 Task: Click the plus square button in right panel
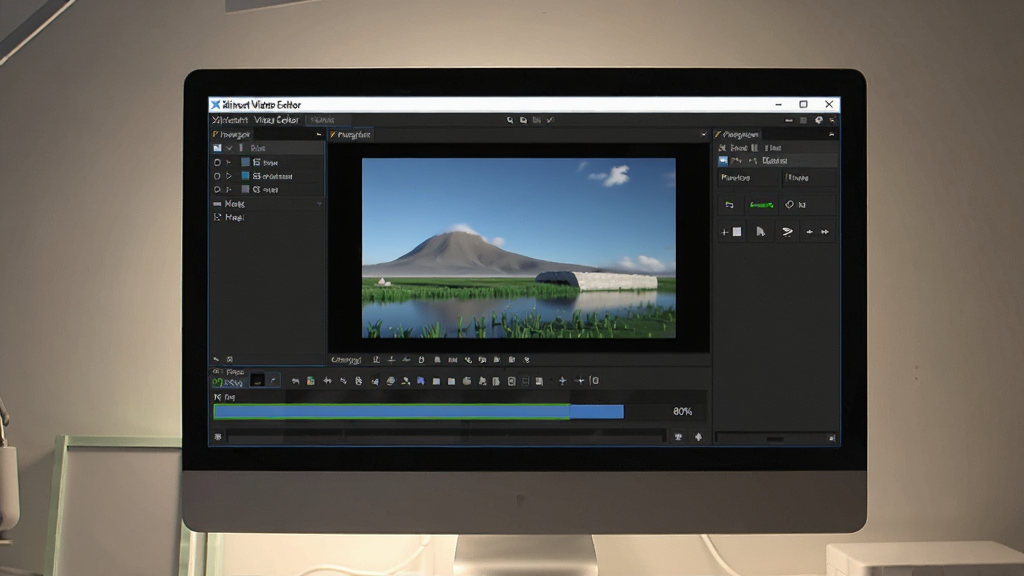(x=731, y=232)
